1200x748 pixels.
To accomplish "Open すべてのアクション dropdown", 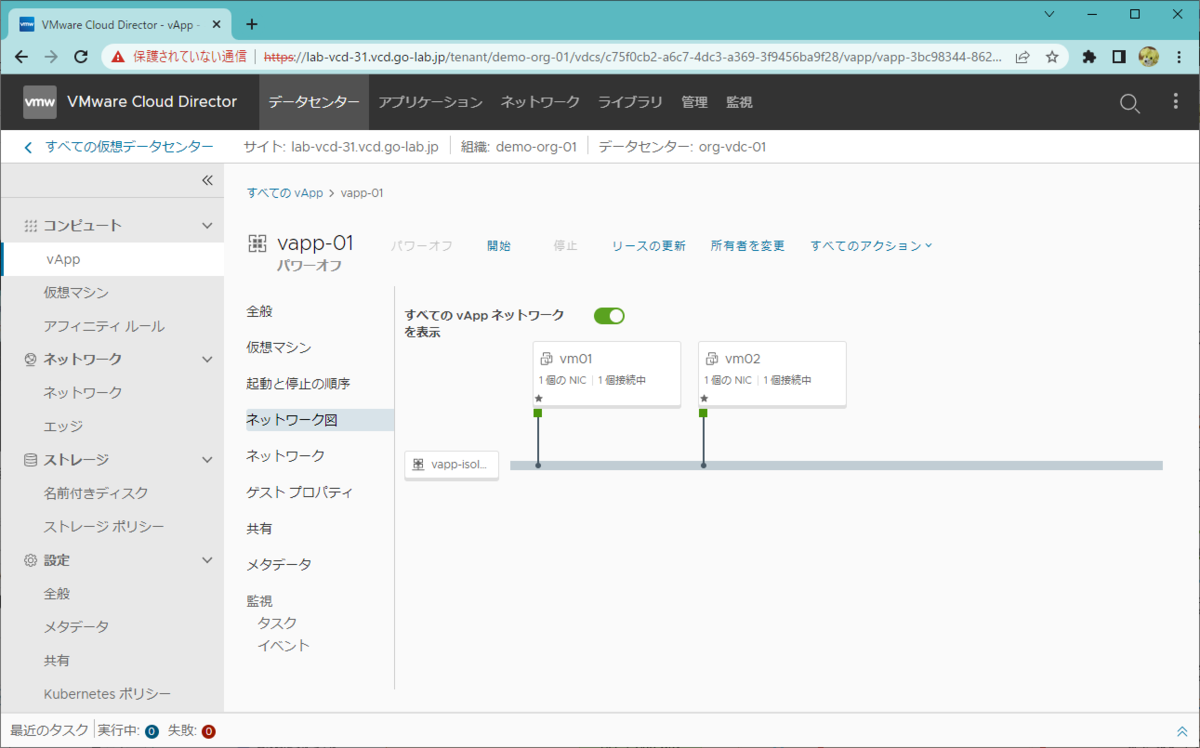I will point(871,246).
